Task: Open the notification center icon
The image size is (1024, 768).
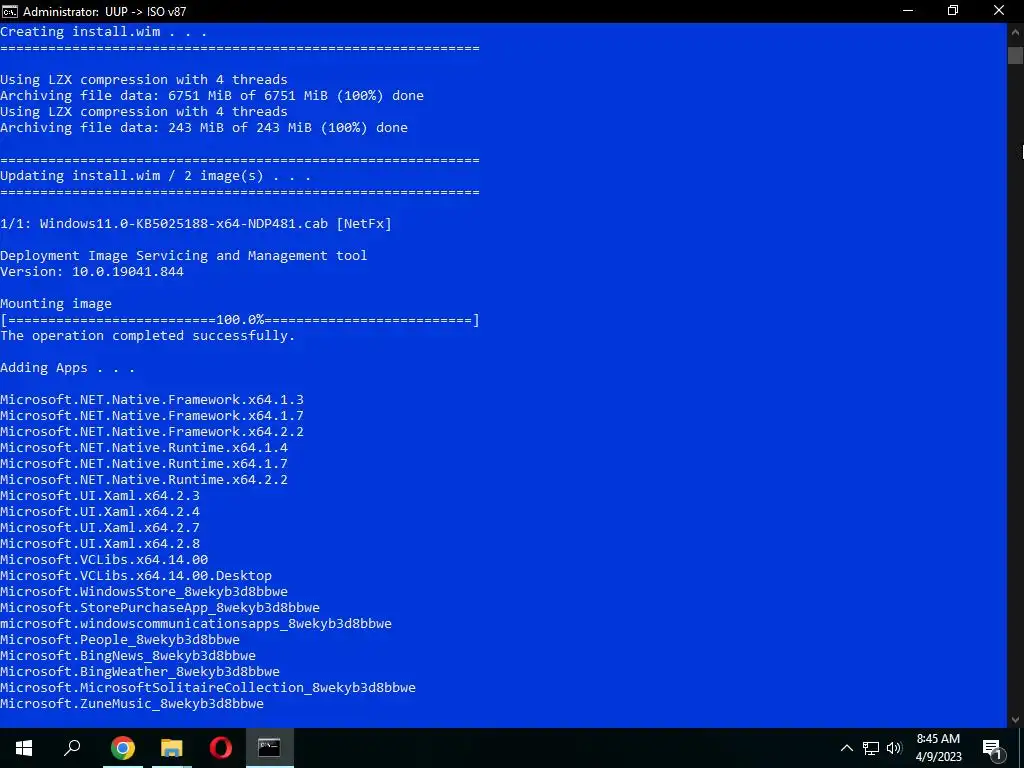Action: [992, 749]
